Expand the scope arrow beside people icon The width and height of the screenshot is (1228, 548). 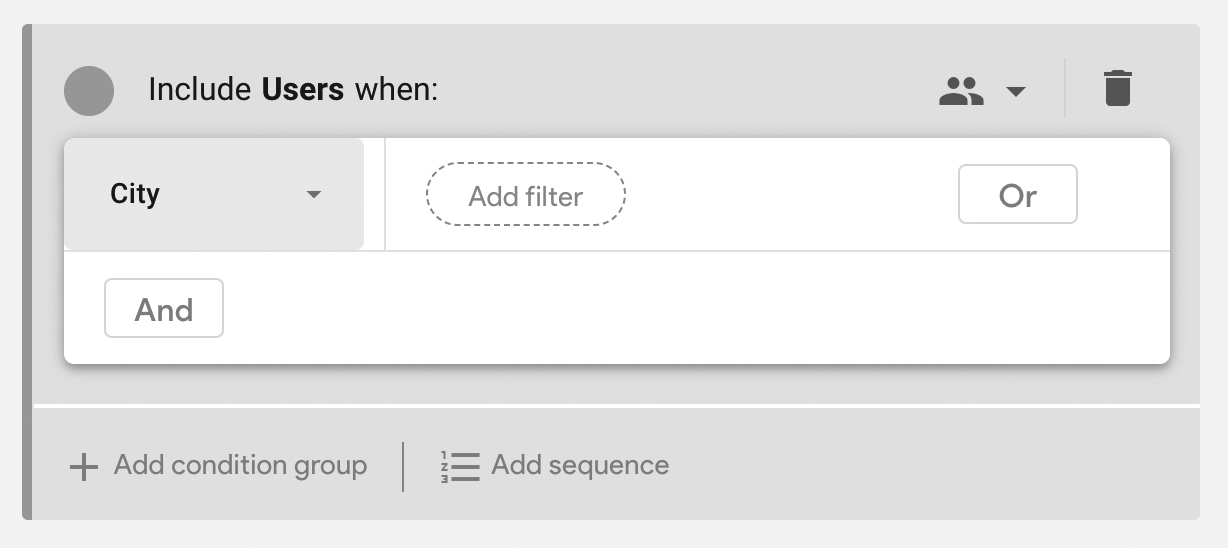1015,92
